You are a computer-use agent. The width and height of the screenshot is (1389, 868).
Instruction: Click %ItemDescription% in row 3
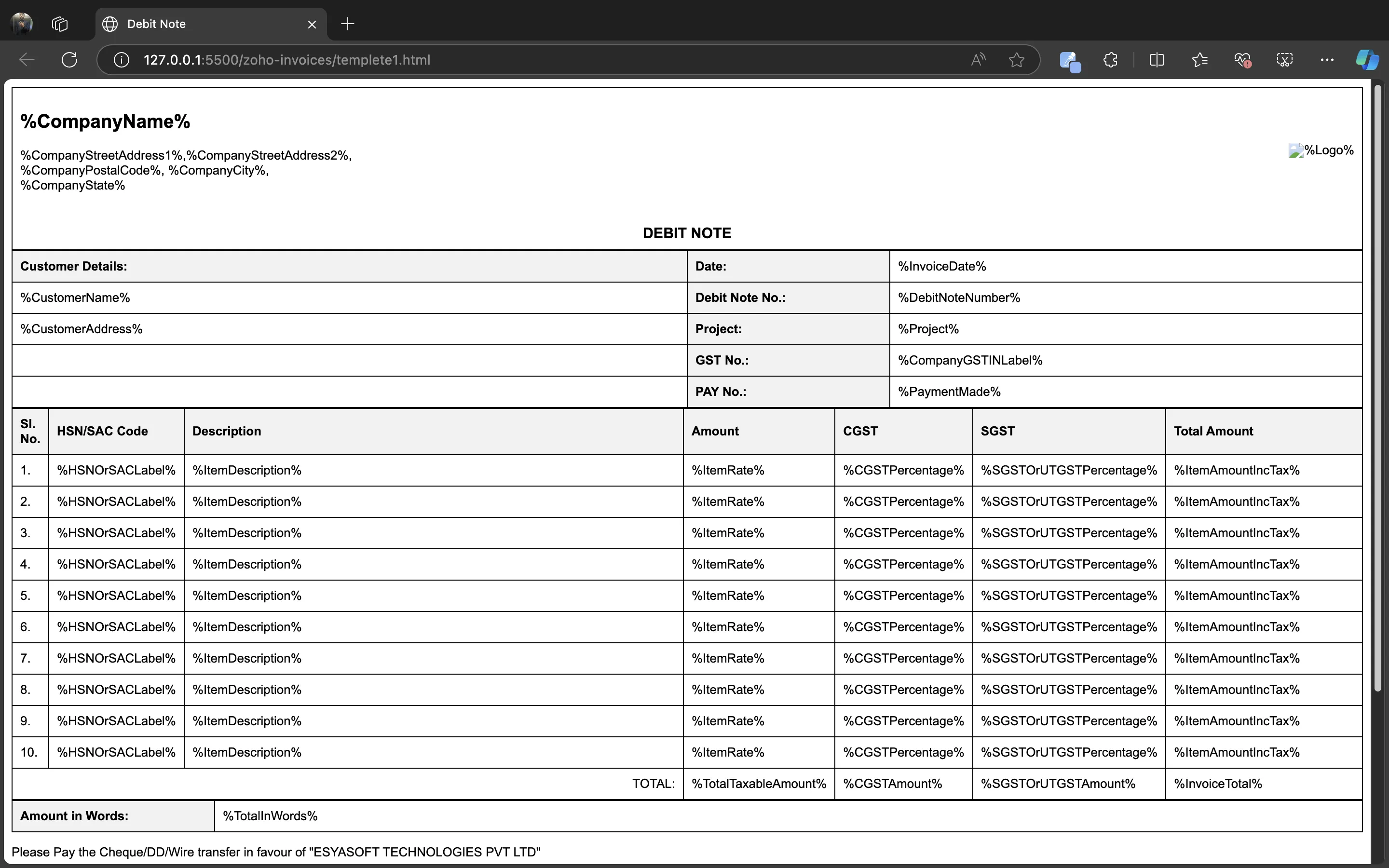(x=247, y=533)
